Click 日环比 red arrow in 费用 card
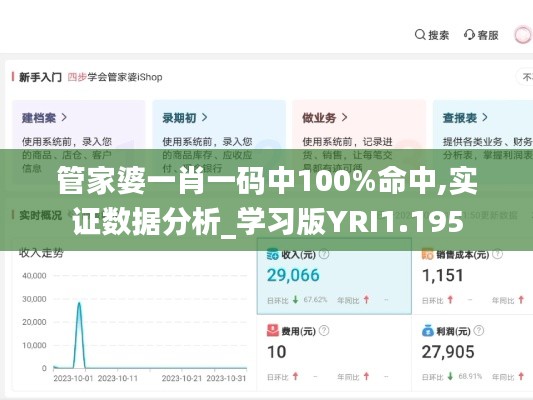The height and width of the screenshot is (400, 533). 295,376
